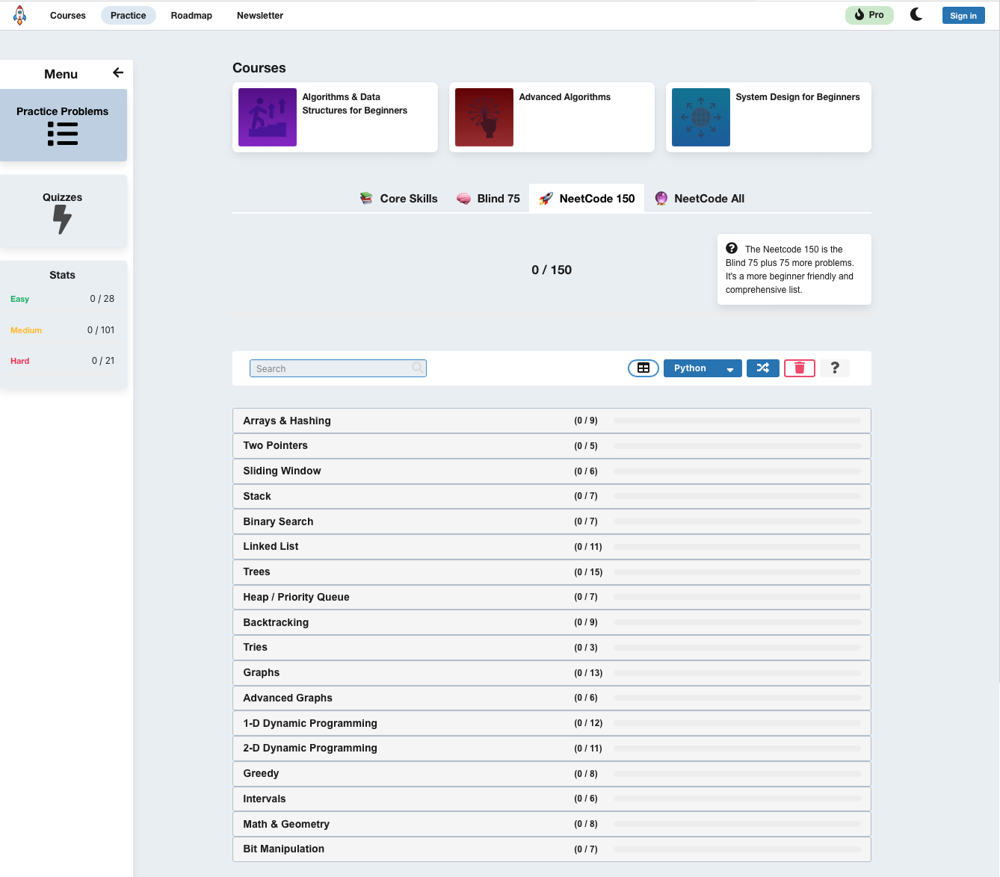Open Quizzes lightning bolt icon

tap(62, 219)
